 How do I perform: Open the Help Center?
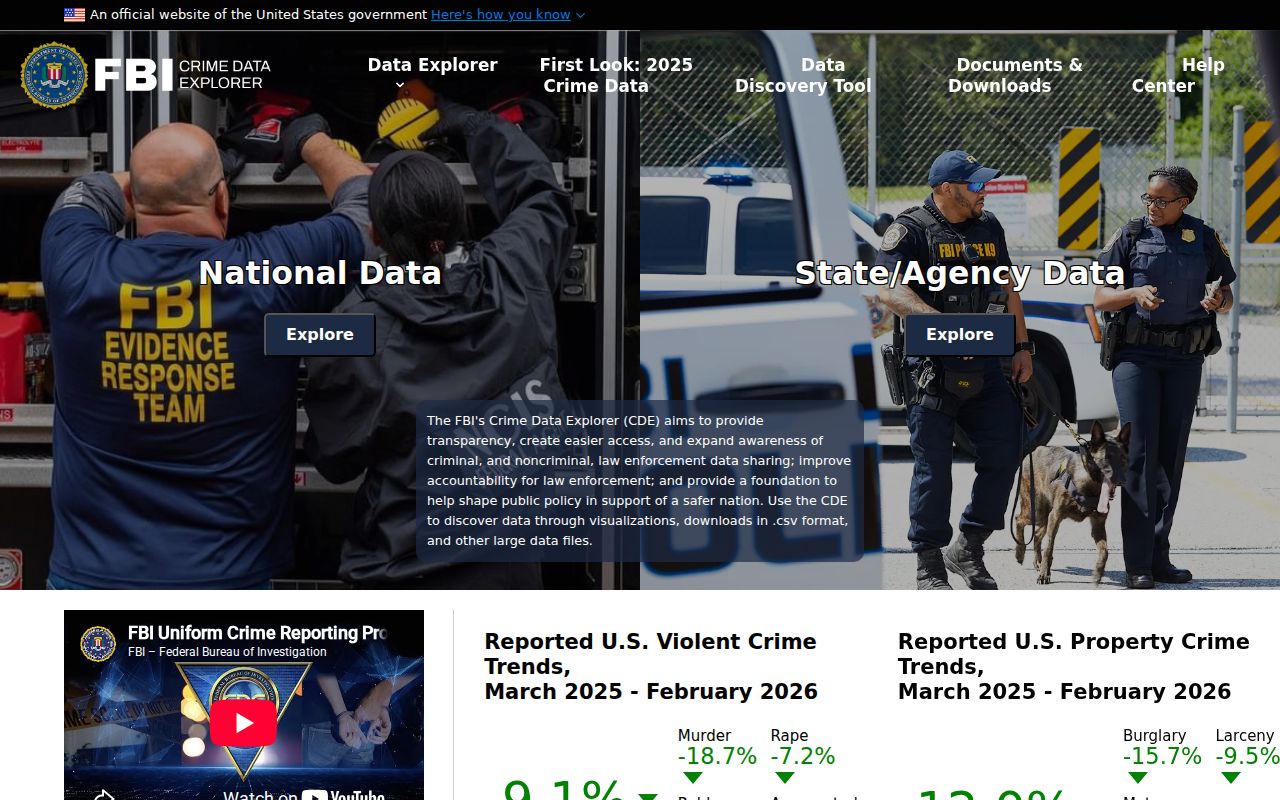tap(1178, 75)
